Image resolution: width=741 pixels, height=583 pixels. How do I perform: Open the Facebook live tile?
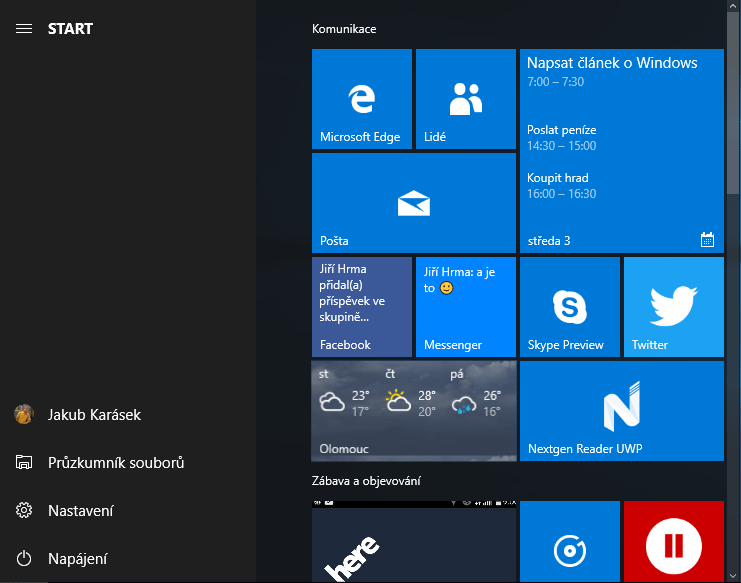tap(361, 306)
